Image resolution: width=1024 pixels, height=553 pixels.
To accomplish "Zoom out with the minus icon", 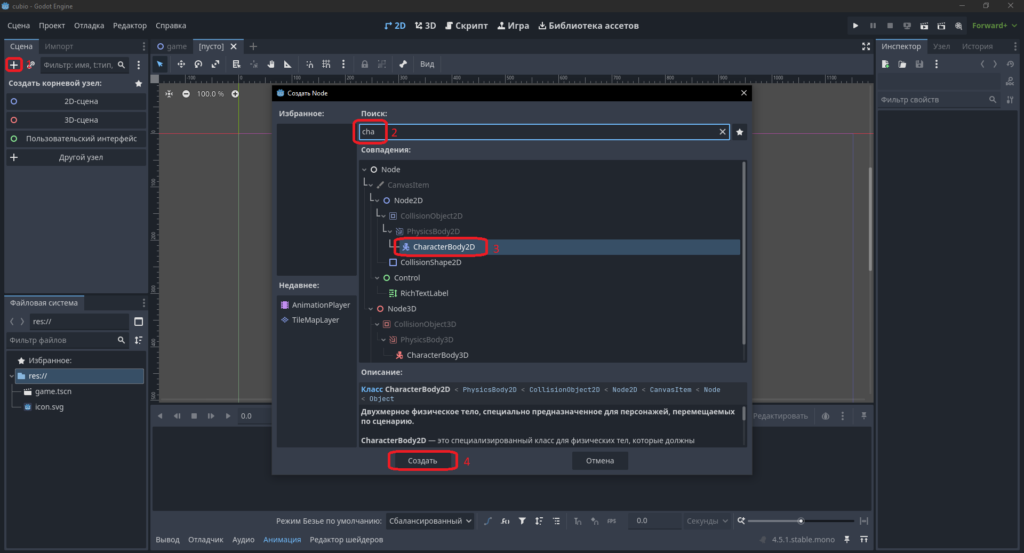I will 186,94.
